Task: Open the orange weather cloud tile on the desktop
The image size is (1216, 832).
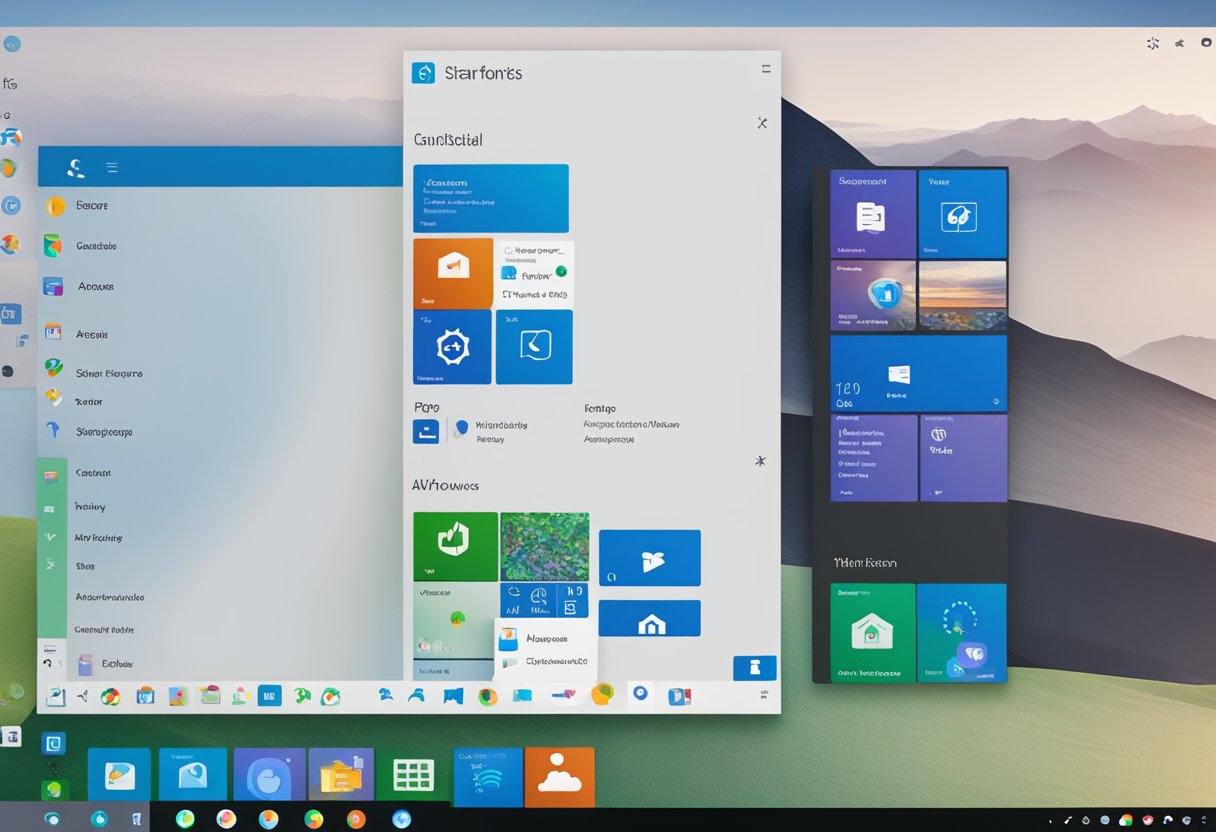Action: pos(561,777)
